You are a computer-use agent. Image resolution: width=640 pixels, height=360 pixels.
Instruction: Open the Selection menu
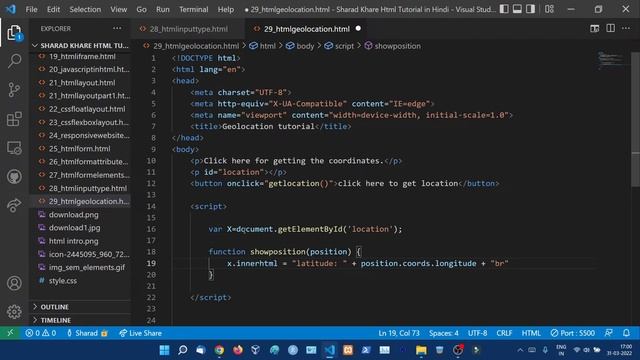click(x=85, y=9)
